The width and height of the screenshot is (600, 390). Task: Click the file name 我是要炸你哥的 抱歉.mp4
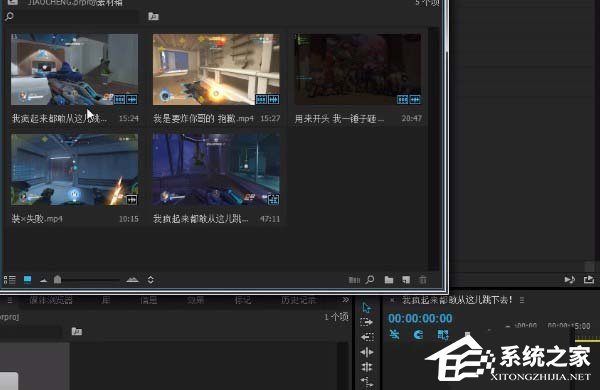coord(203,119)
